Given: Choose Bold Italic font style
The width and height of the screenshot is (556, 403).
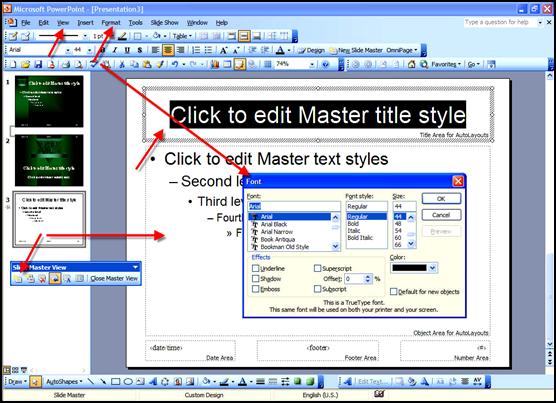Looking at the screenshot, I should [x=360, y=237].
